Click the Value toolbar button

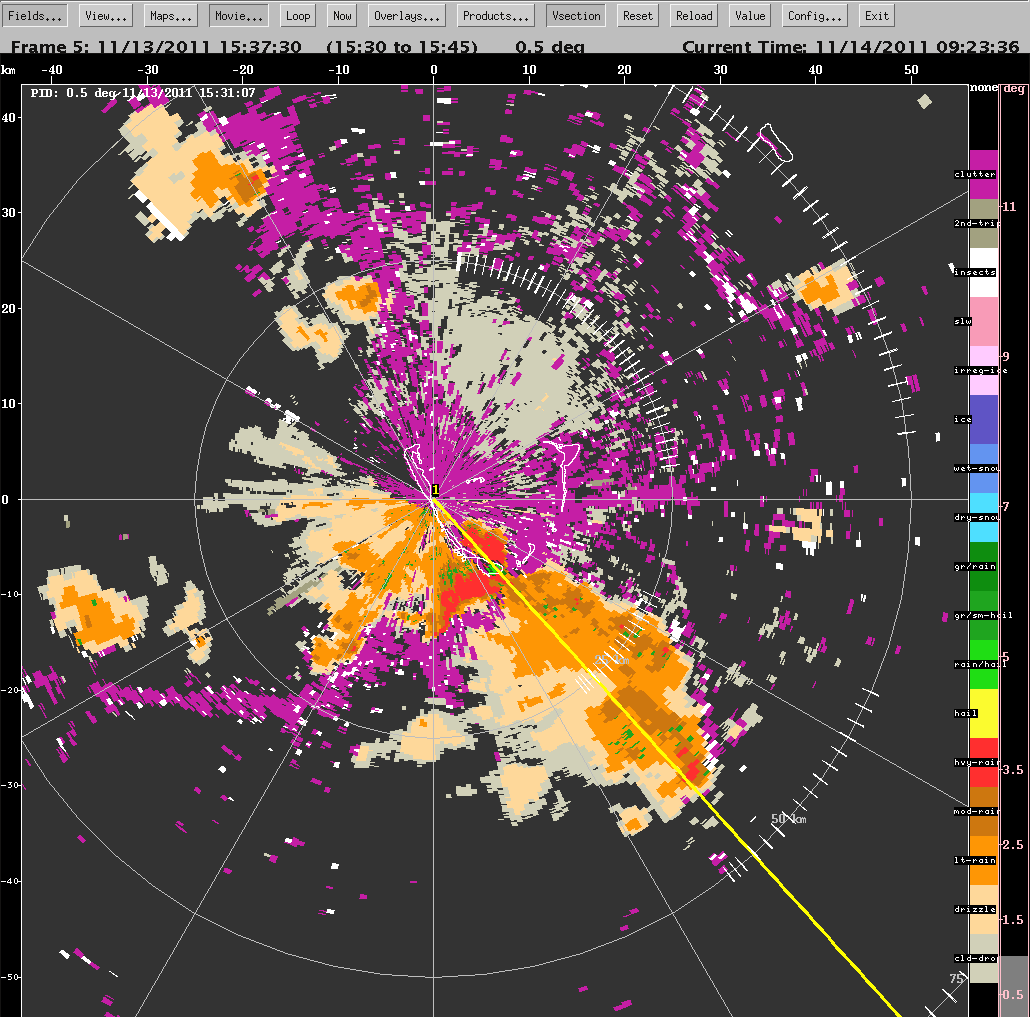(749, 15)
